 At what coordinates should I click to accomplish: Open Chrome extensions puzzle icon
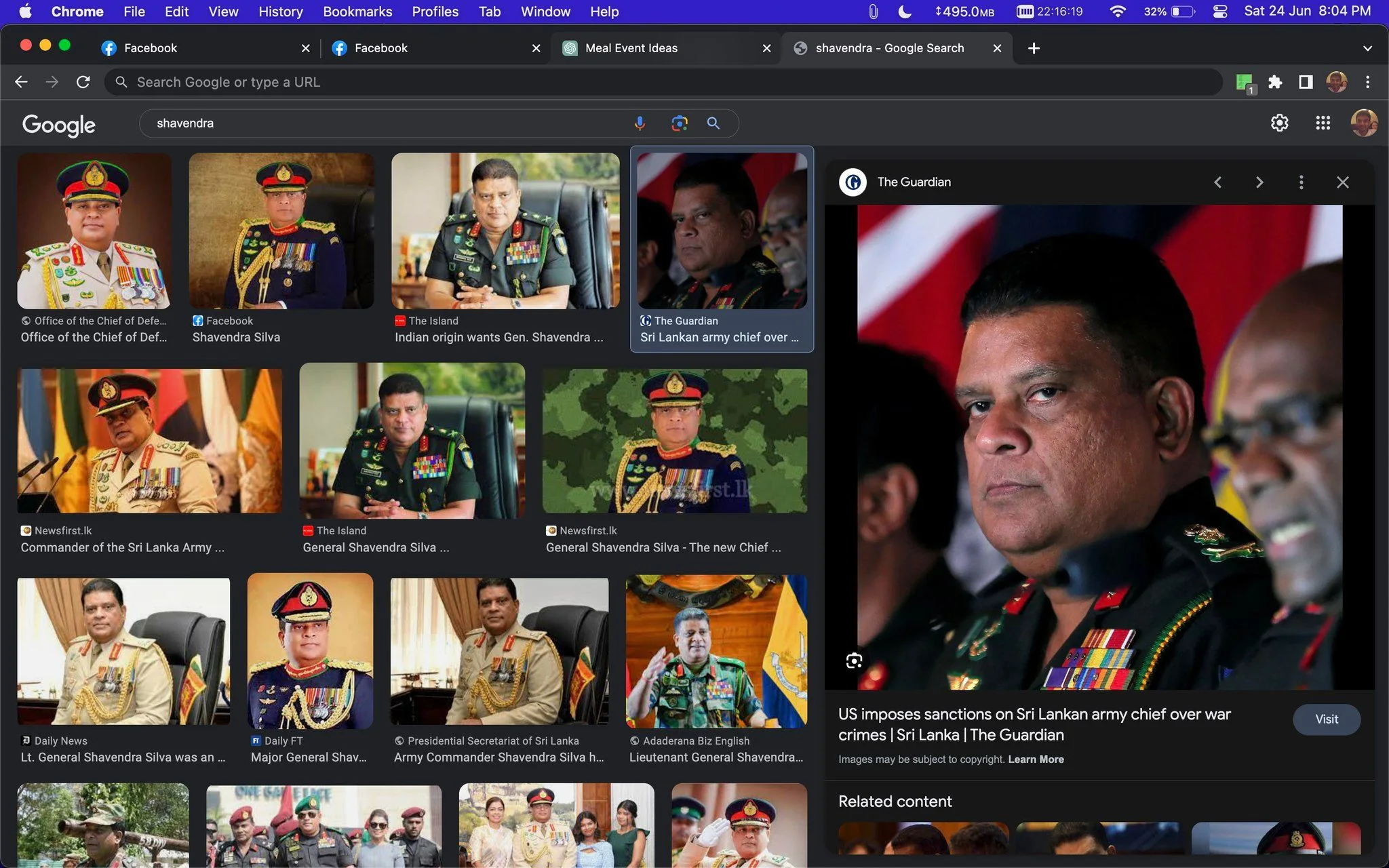[x=1275, y=82]
